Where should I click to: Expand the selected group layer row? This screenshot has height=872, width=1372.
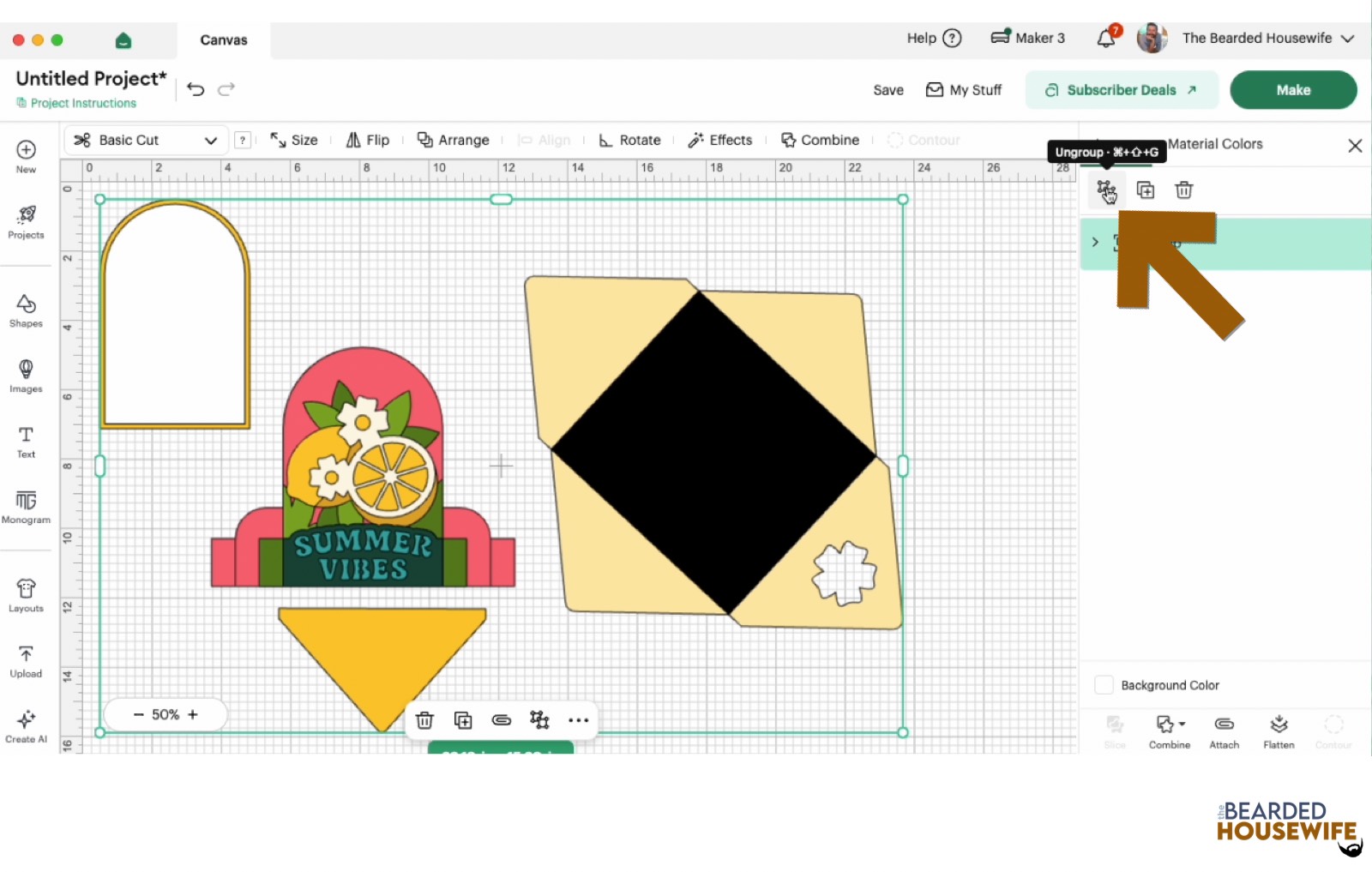(1095, 243)
